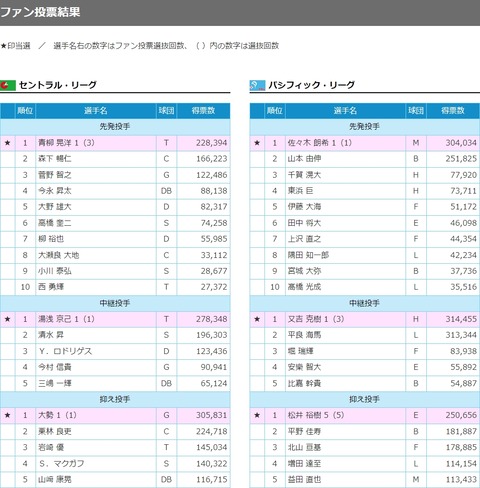Select player name 平良 海馬
The width and height of the screenshot is (480, 488).
tap(304, 335)
